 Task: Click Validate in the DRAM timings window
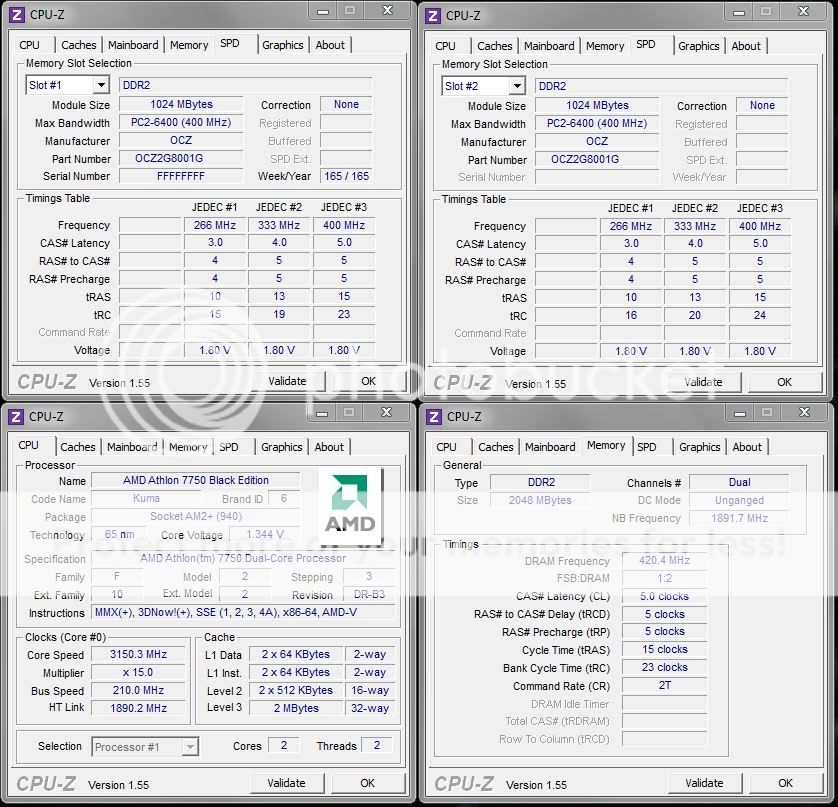click(x=704, y=783)
